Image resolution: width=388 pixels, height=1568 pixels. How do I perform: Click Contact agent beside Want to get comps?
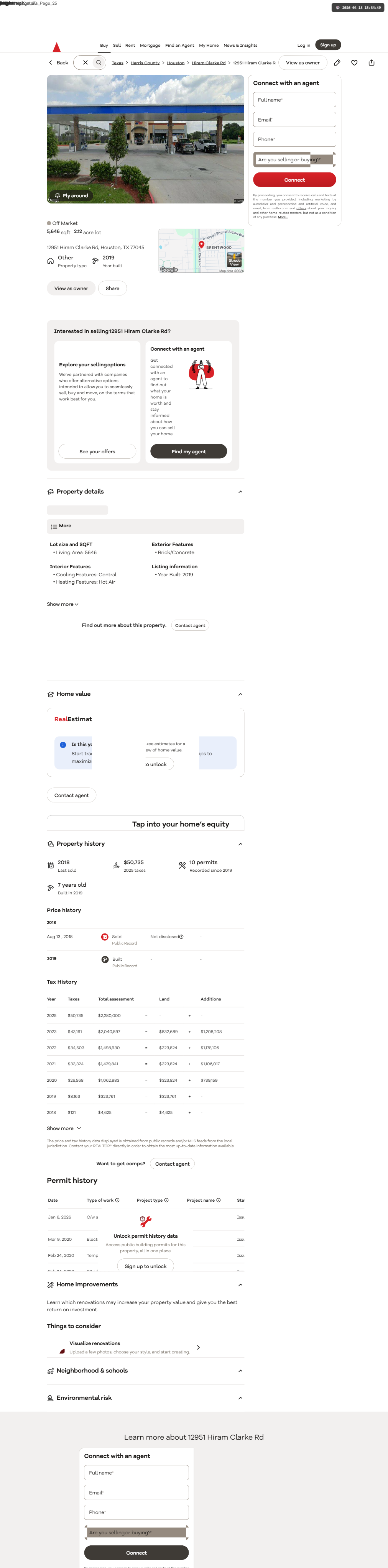173,1164
